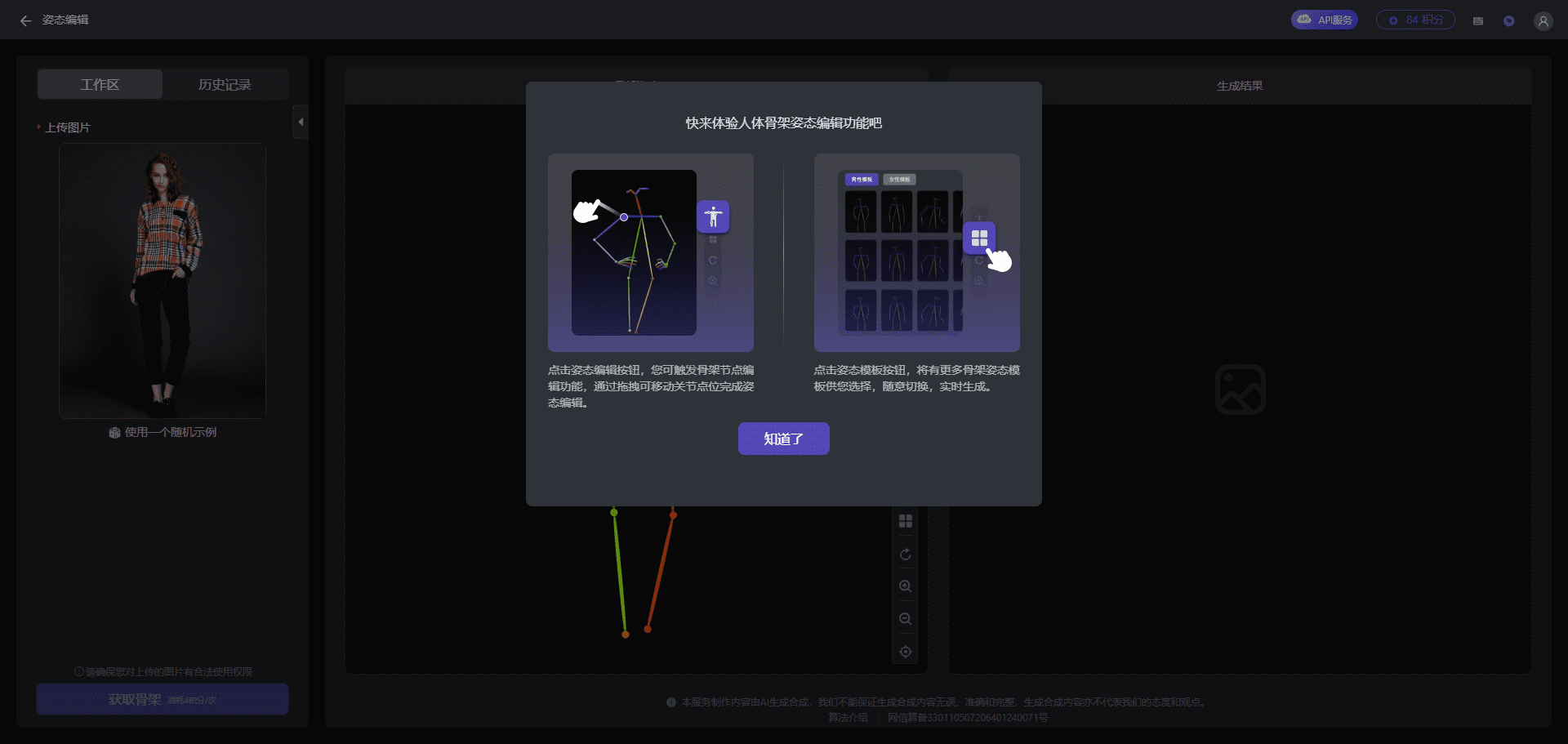The height and width of the screenshot is (744, 1568).
Task: Open the user avatar profile icon
Action: 1543,20
